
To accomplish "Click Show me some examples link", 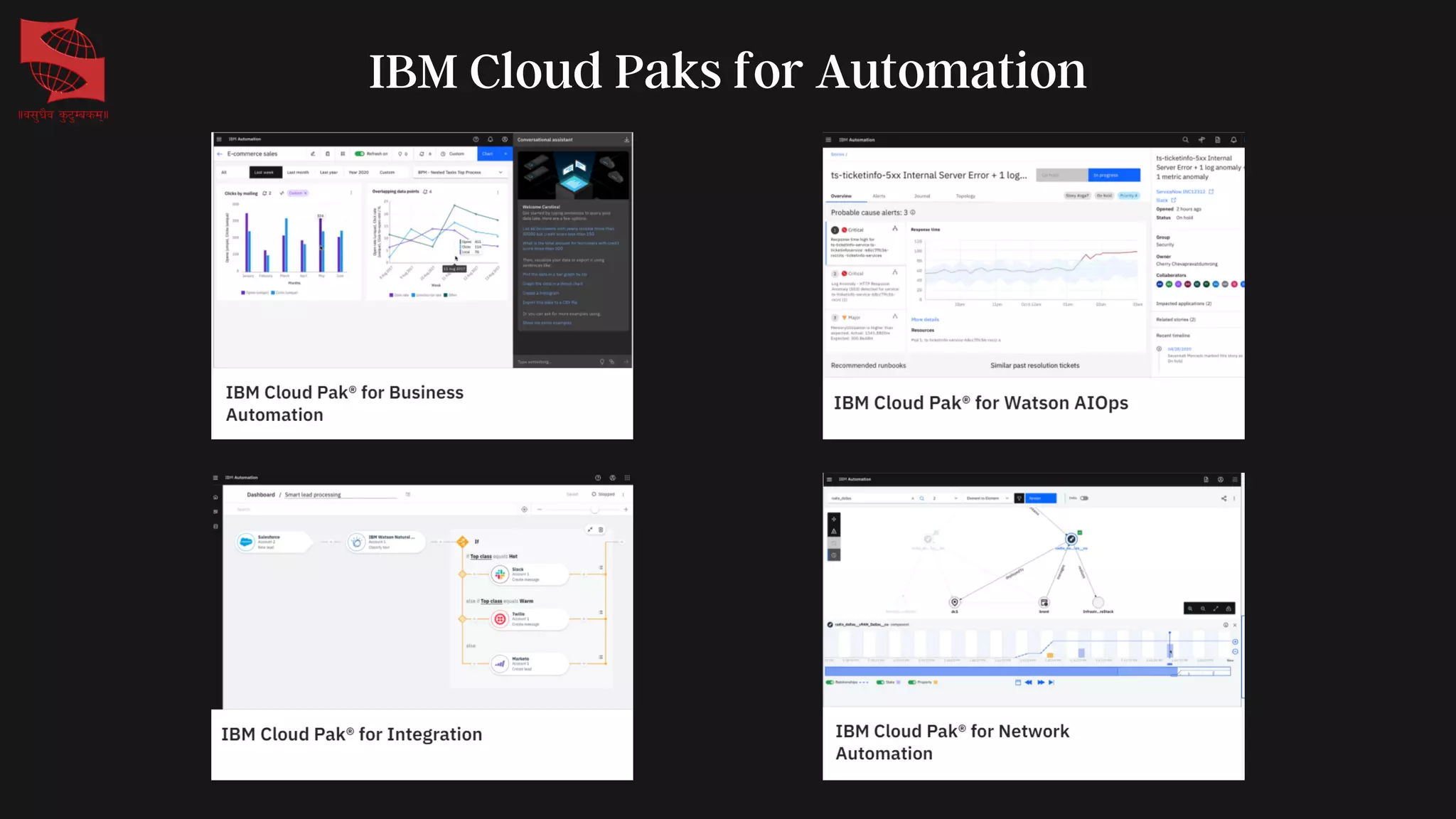I will [547, 323].
